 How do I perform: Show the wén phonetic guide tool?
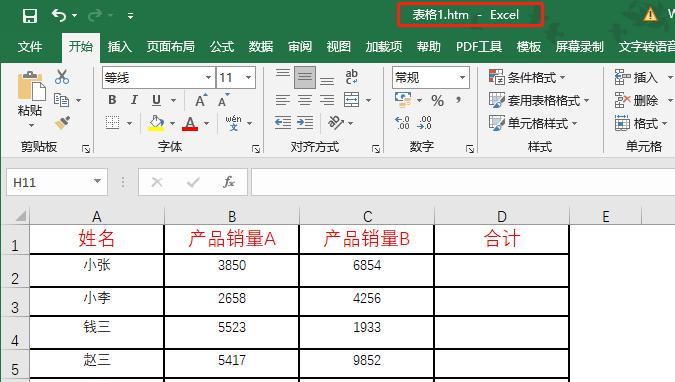click(x=233, y=123)
